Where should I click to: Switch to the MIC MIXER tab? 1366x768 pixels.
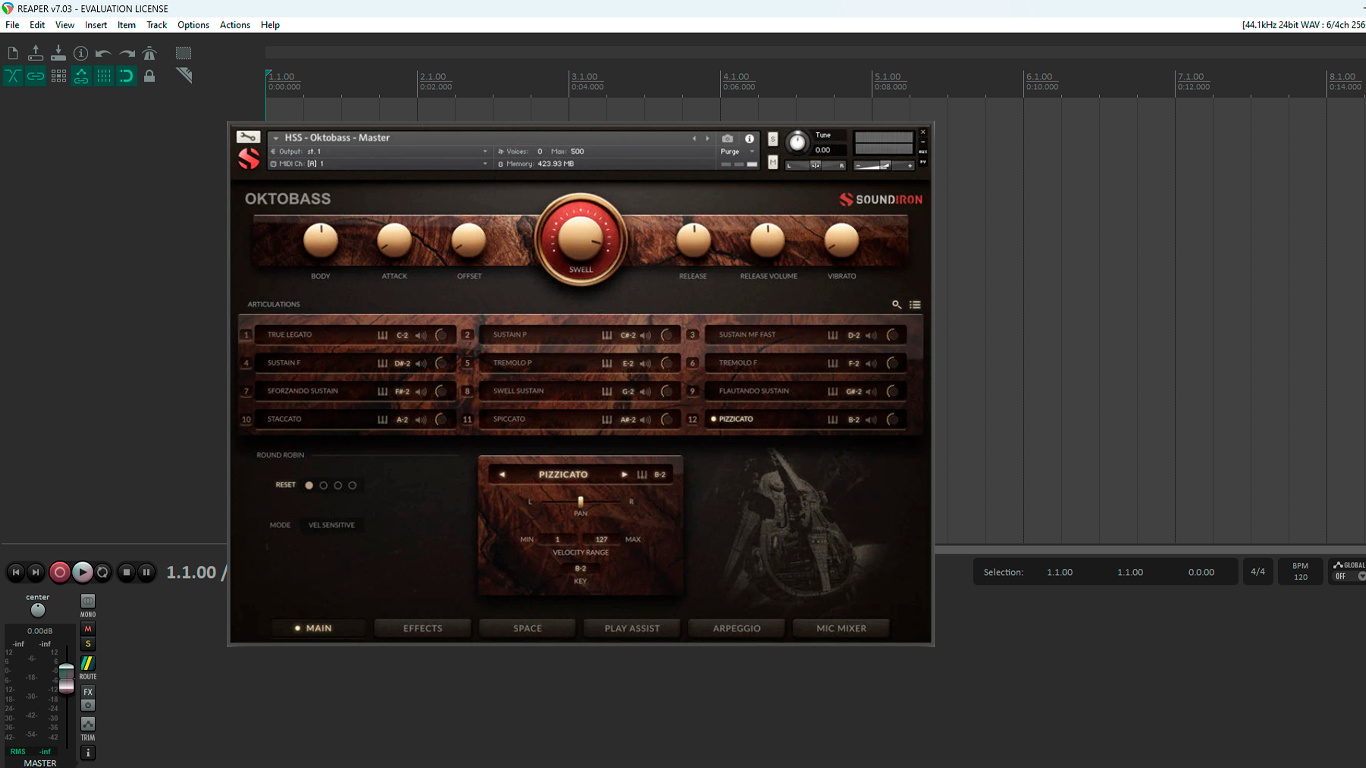point(841,628)
